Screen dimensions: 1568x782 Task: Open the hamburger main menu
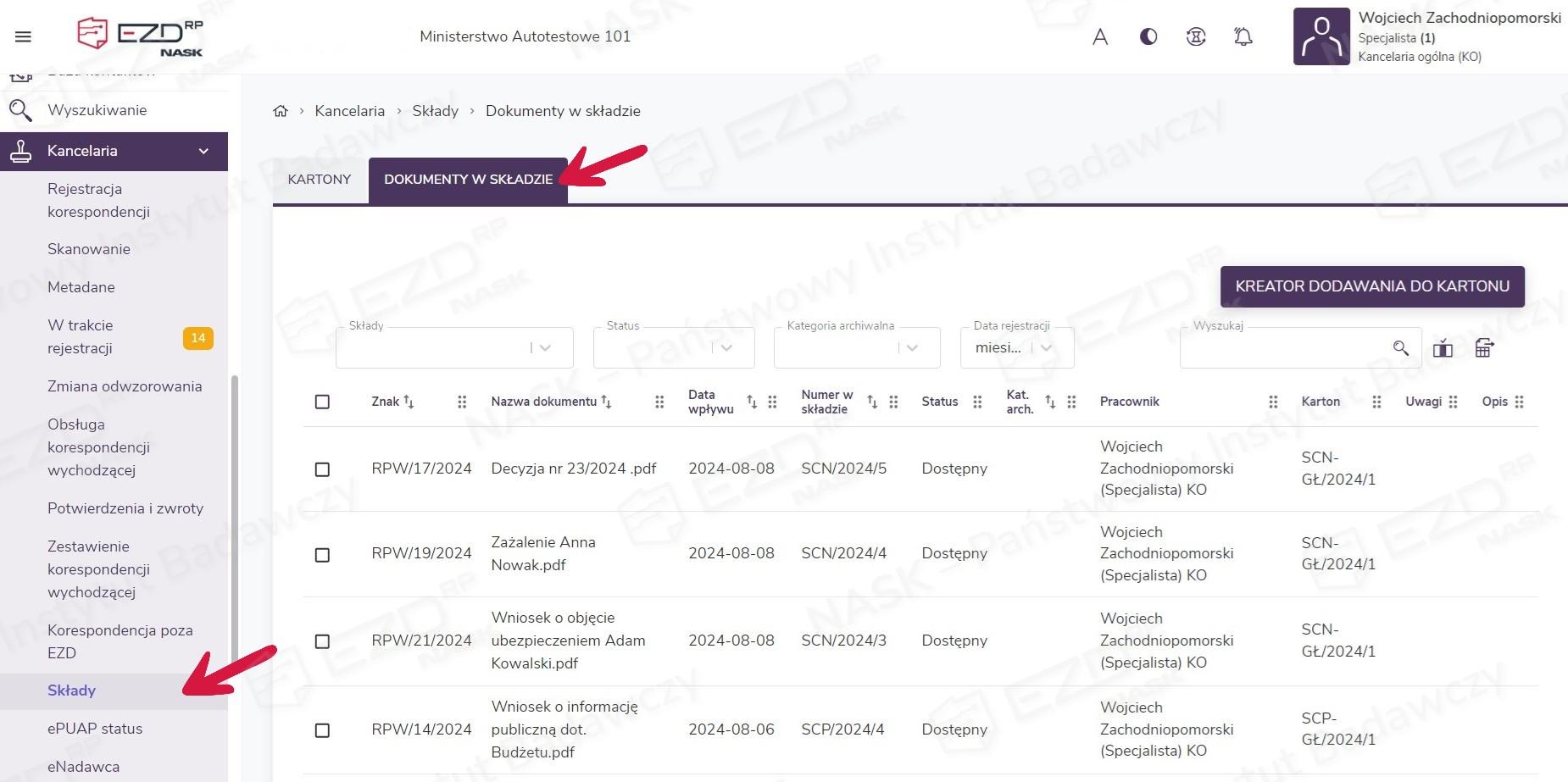(x=23, y=36)
